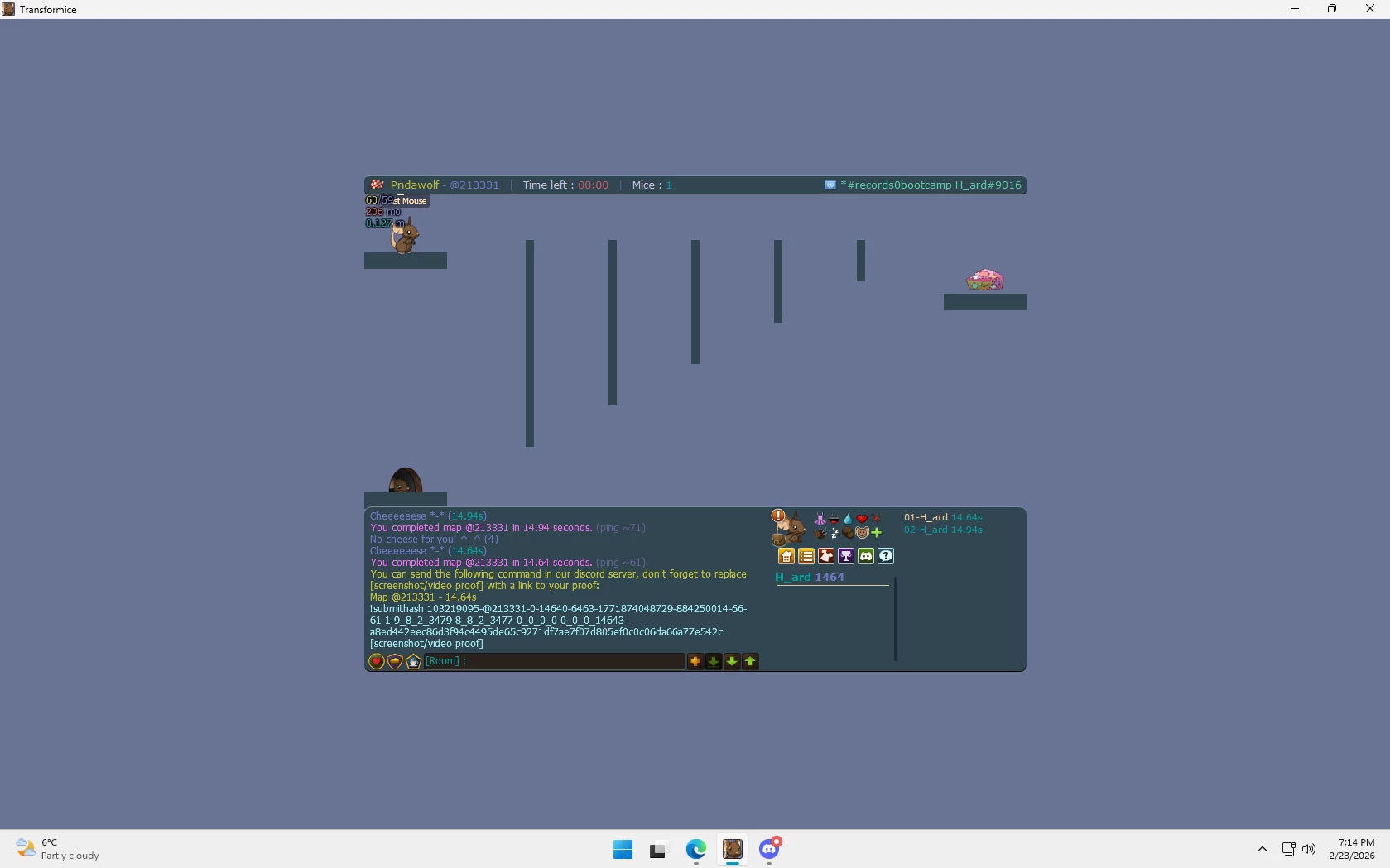The width and height of the screenshot is (1390, 868).
Task: Use the clapping hands emote
Action: point(820,532)
